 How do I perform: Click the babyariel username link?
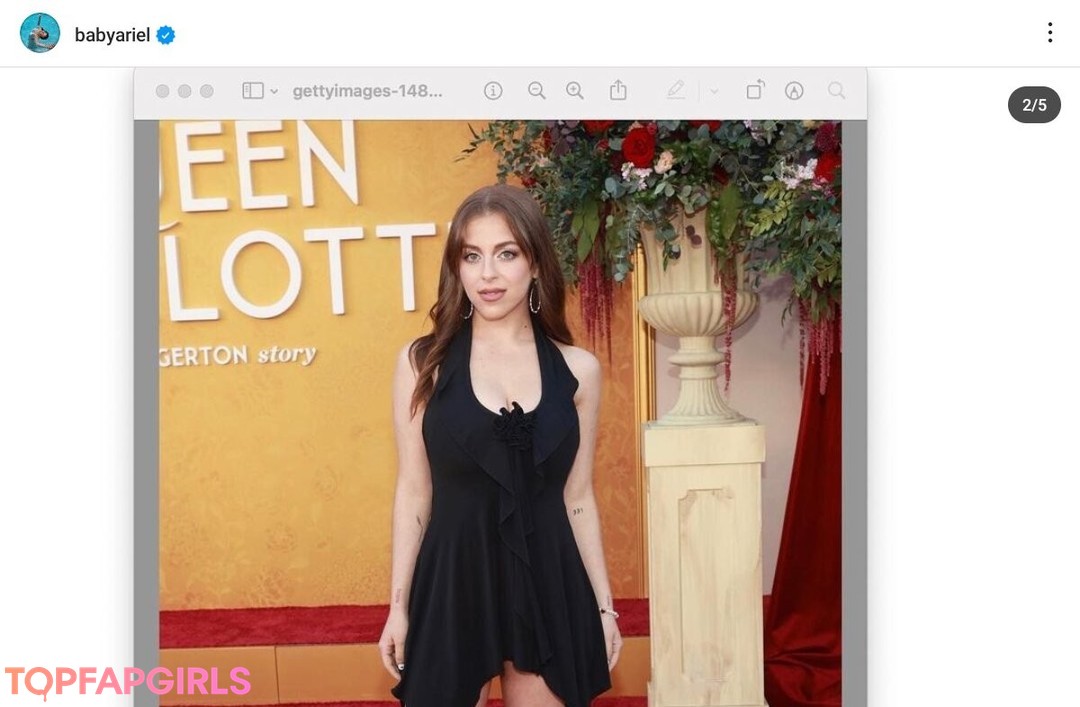pyautogui.click(x=112, y=35)
